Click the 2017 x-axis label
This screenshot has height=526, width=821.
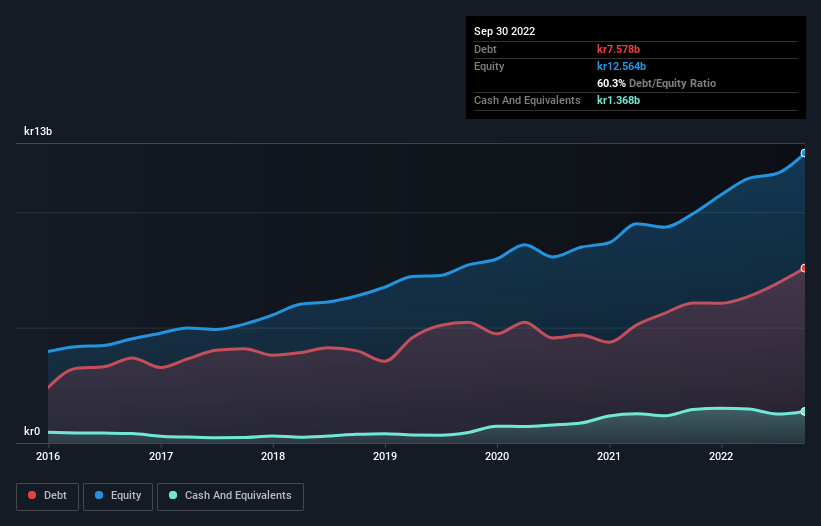(161, 456)
